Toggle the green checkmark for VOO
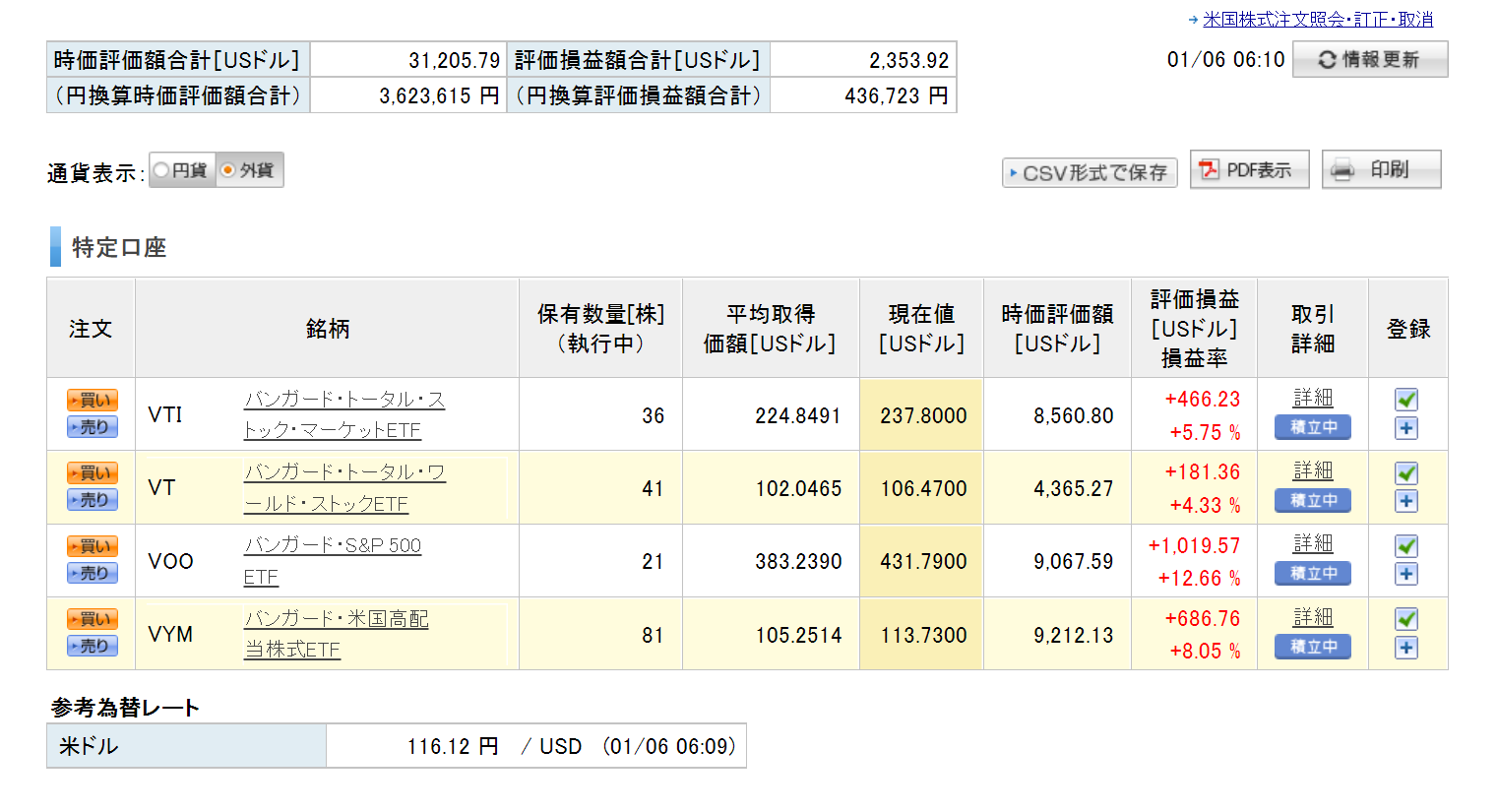 [x=1406, y=545]
